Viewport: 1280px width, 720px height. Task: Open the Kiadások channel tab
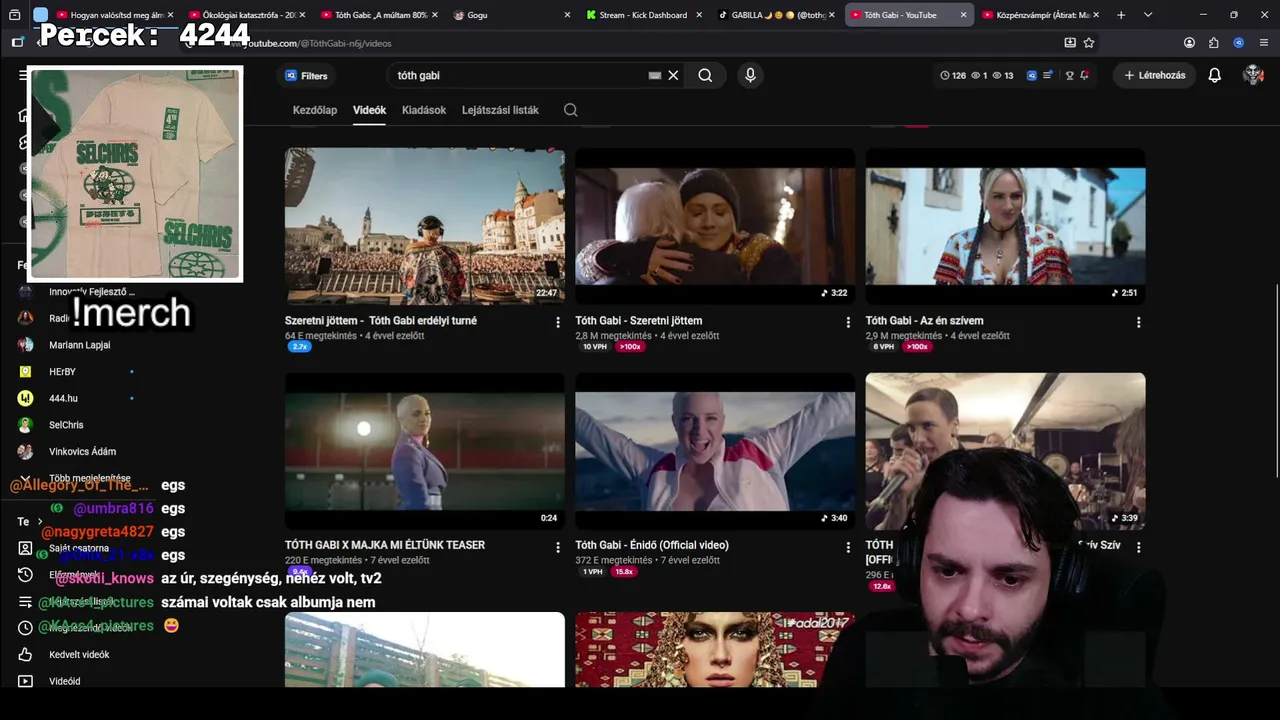point(424,110)
